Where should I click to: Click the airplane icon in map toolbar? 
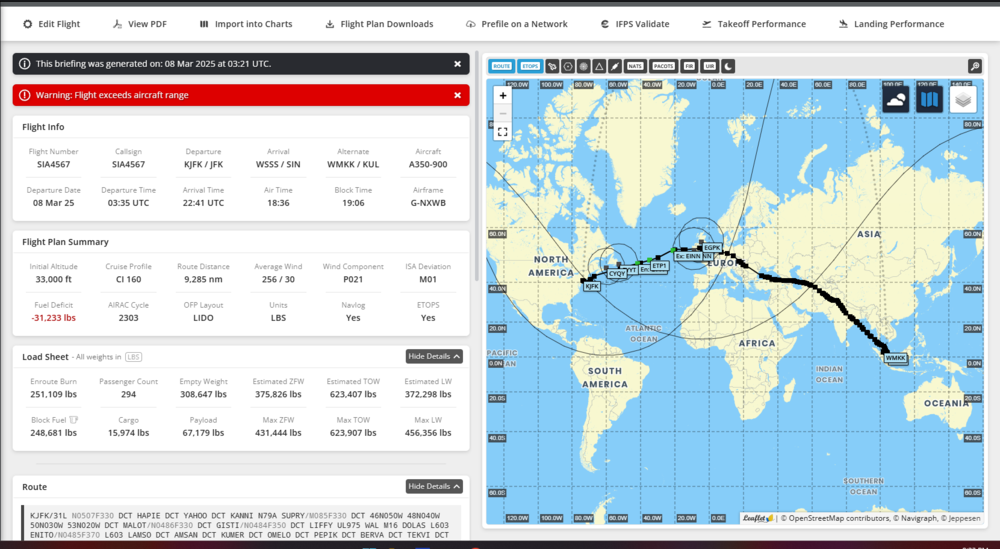(x=552, y=66)
